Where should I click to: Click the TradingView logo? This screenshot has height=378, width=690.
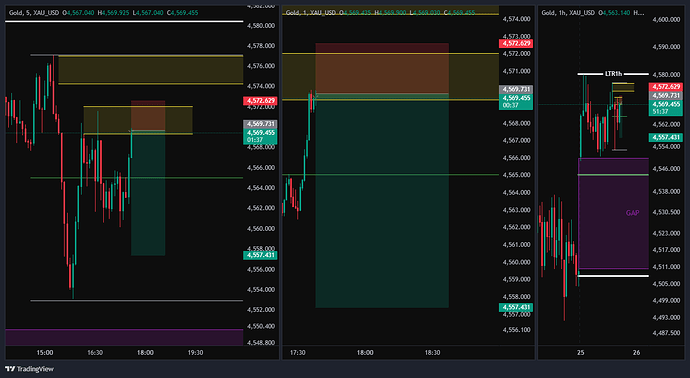[x=29, y=369]
